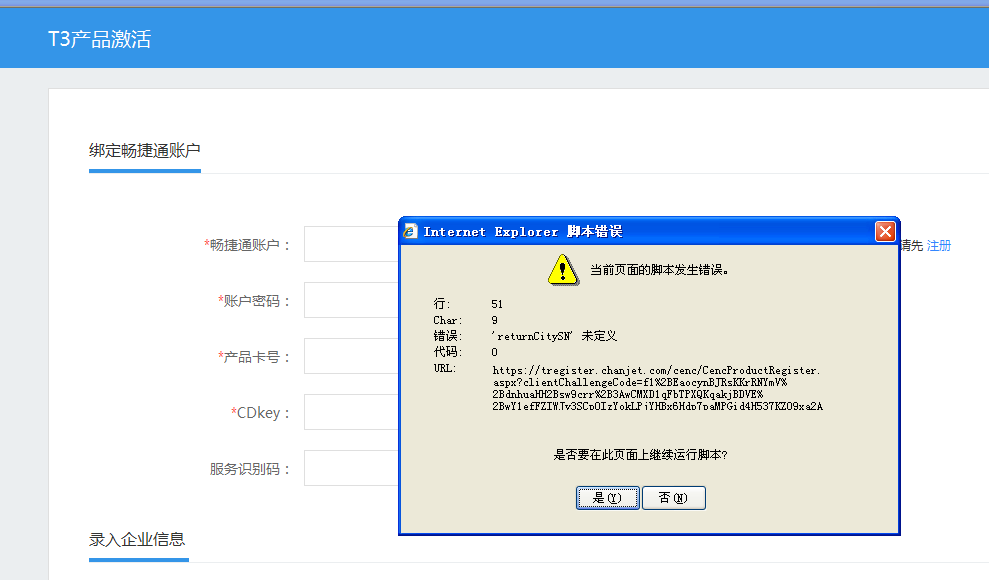Click the URL: label in error dialog

(x=445, y=368)
